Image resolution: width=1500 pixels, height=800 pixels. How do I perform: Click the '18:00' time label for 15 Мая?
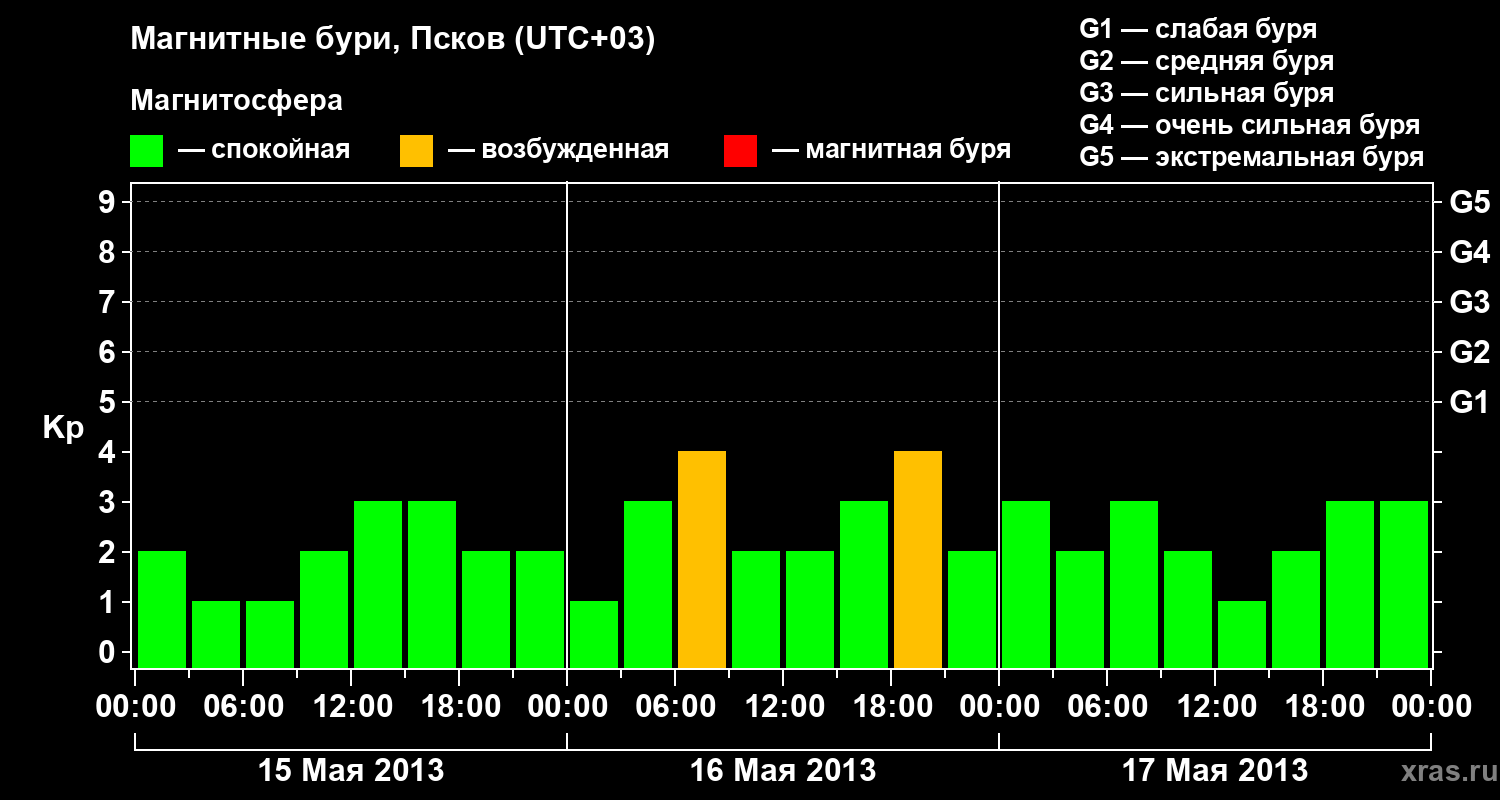point(459,707)
